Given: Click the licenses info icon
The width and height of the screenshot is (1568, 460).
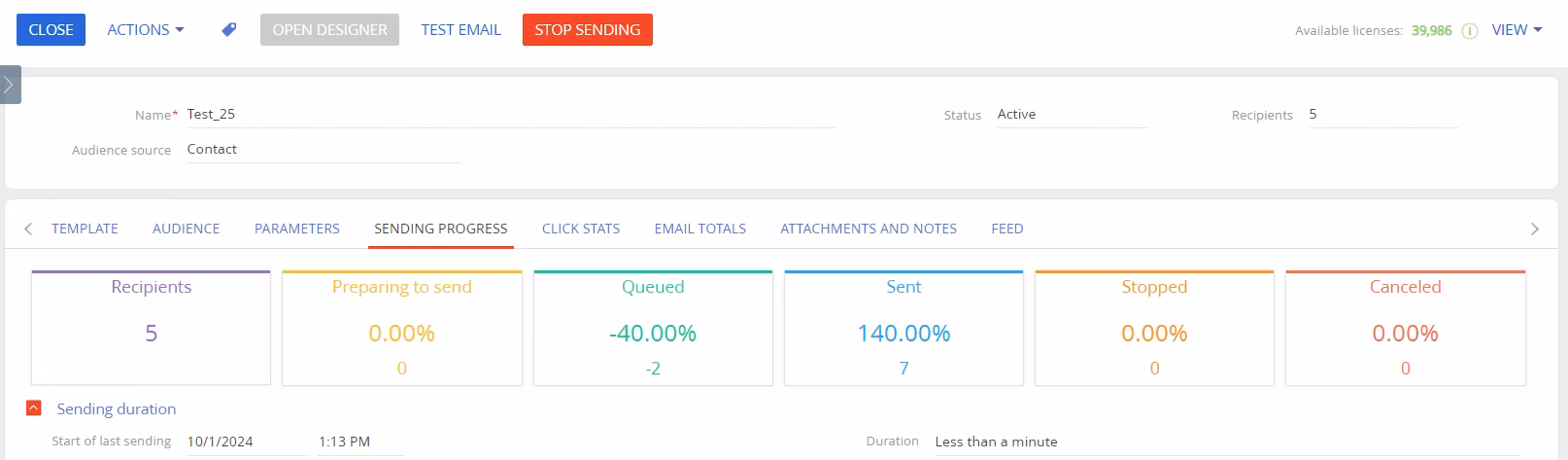Looking at the screenshot, I should (x=1470, y=31).
